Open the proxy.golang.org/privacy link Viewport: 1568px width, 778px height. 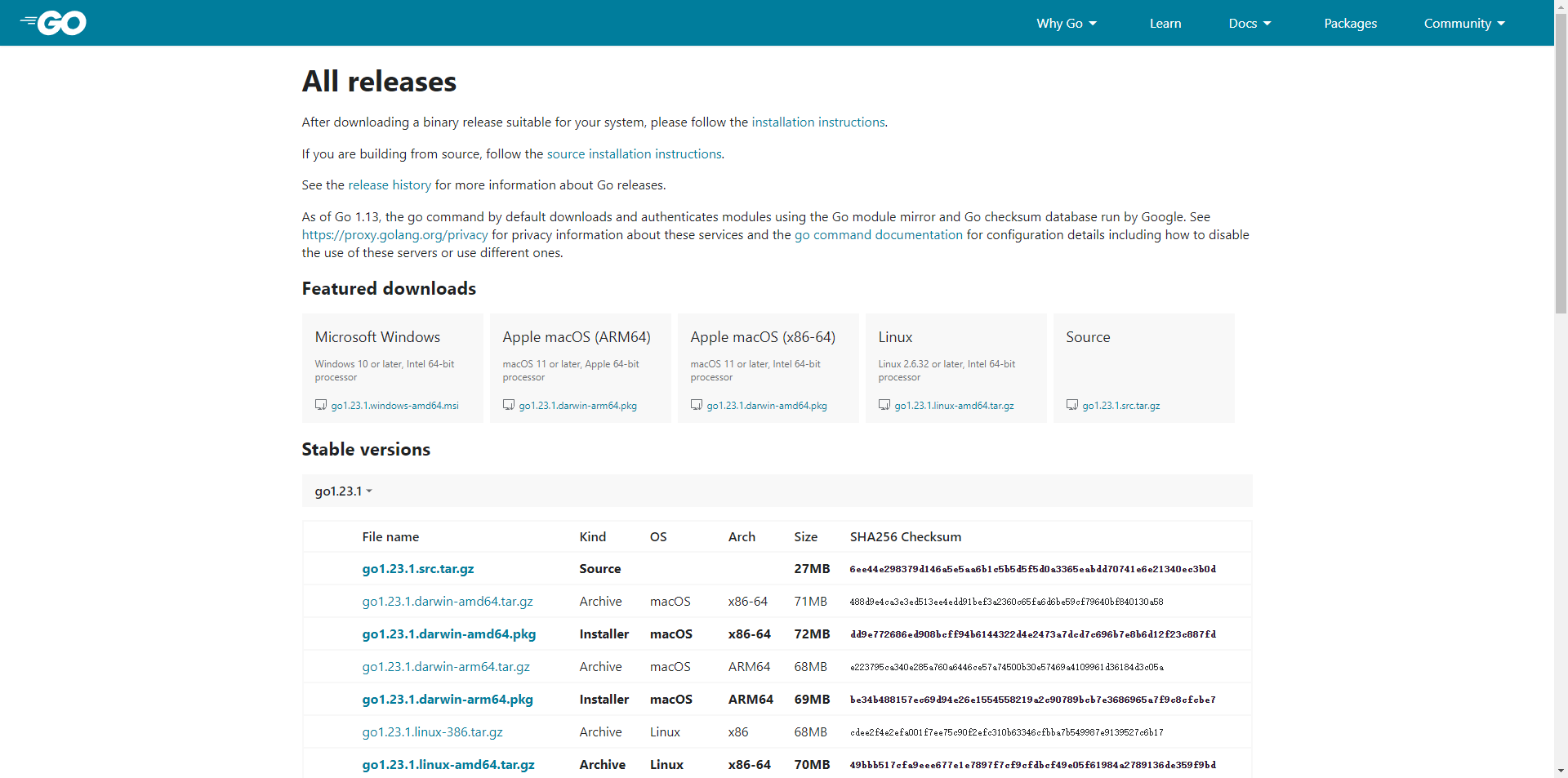394,235
